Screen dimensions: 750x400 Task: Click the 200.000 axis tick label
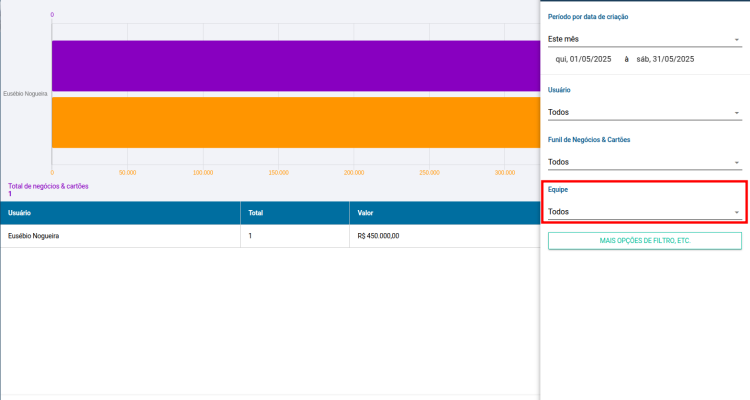(x=353, y=173)
